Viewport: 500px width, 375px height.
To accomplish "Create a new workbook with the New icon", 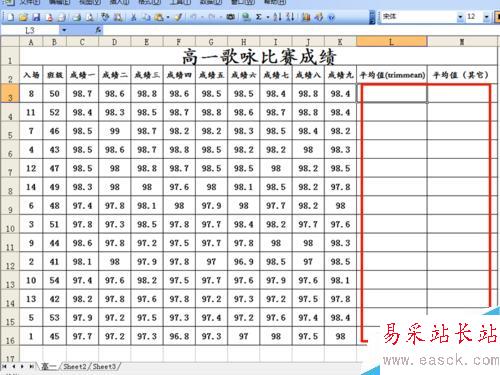I will tap(10, 17).
